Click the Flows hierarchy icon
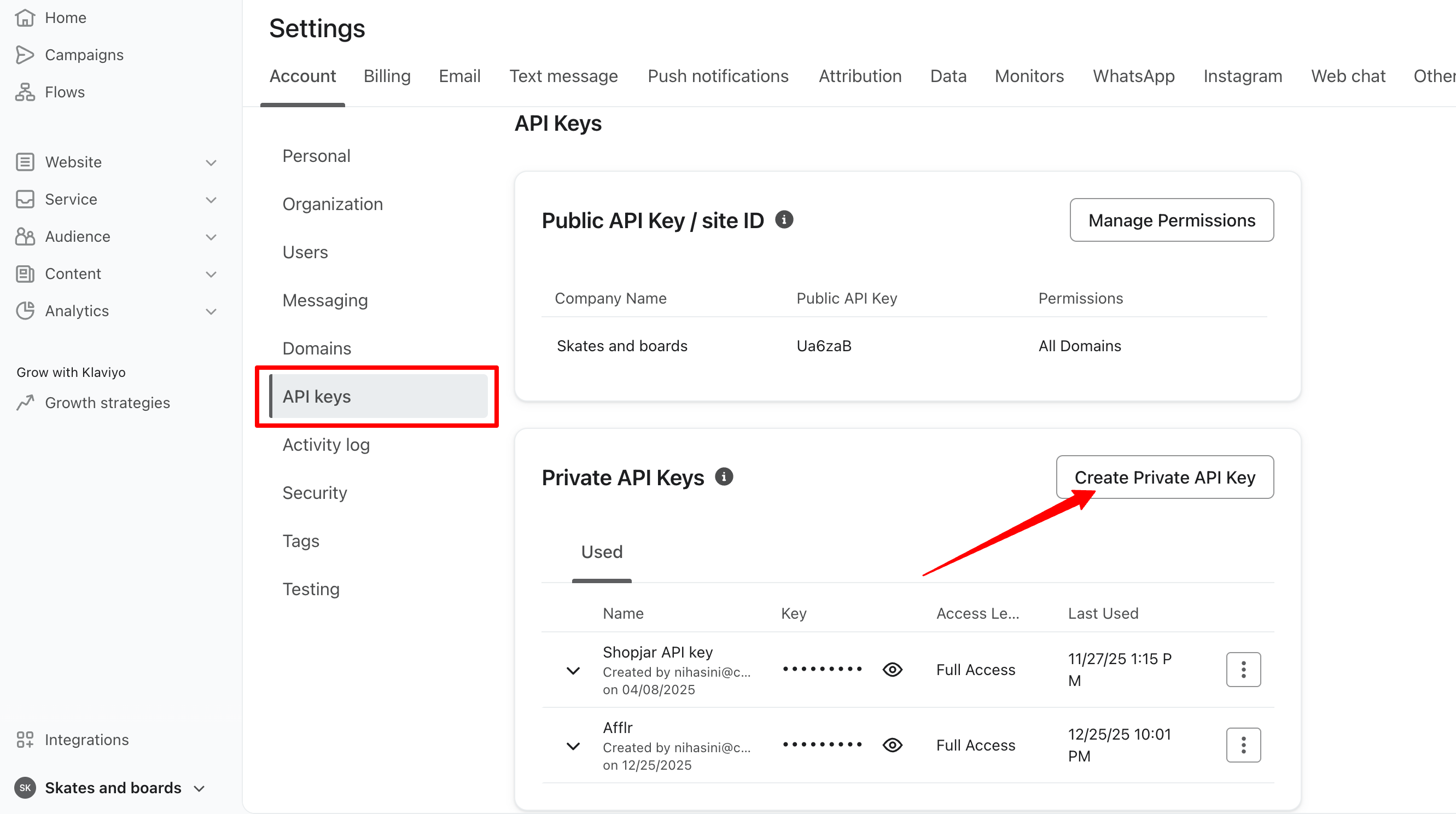Viewport: 1456px width, 814px height. 25,92
